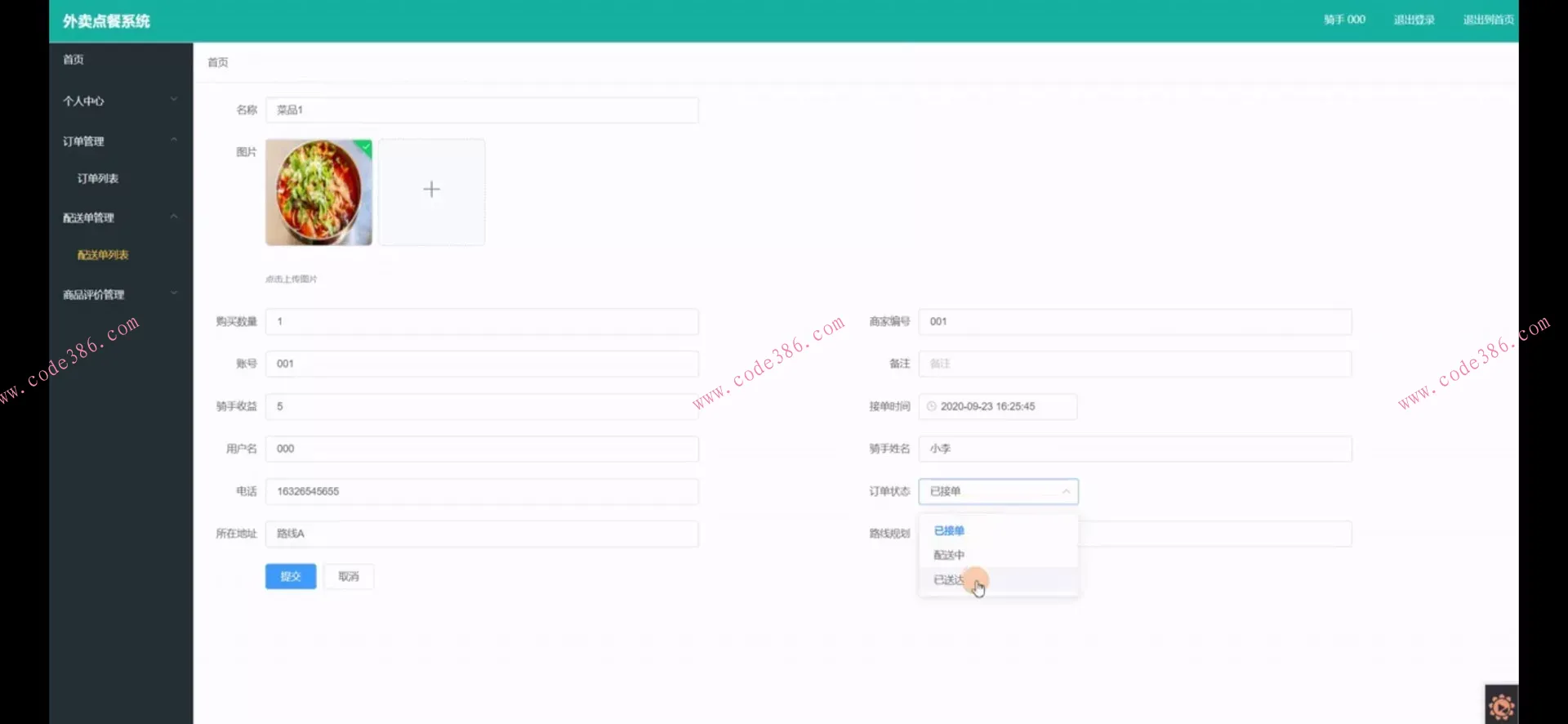This screenshot has height=724, width=1568.
Task: Click the plus icon to upload image
Action: [x=431, y=190]
